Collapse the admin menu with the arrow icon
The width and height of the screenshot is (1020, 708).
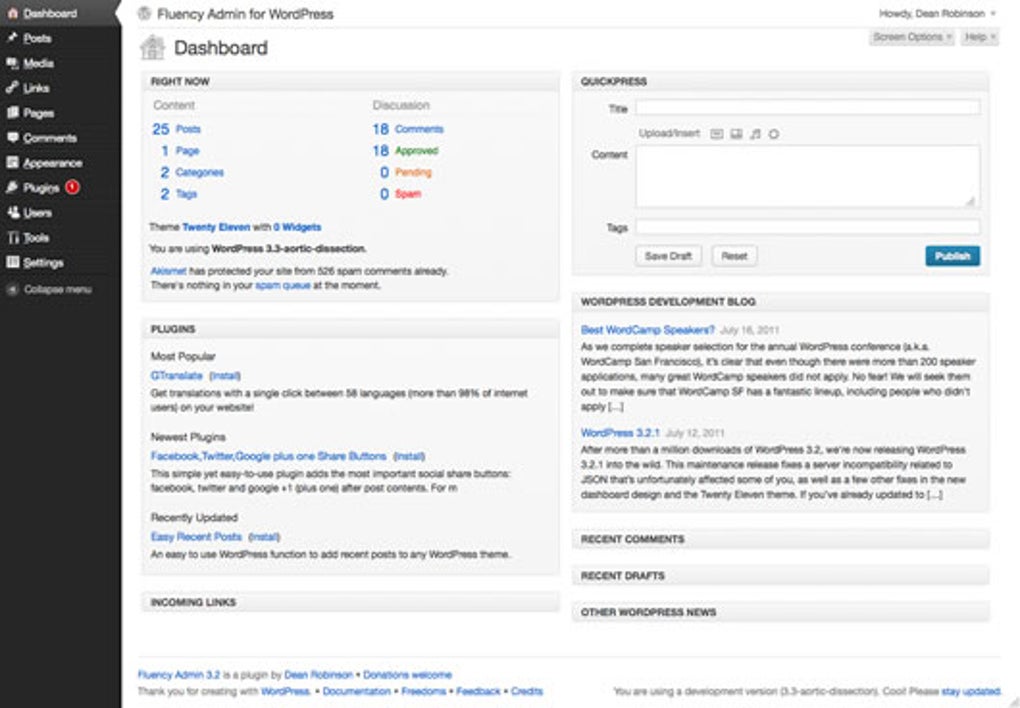pyautogui.click(x=11, y=289)
